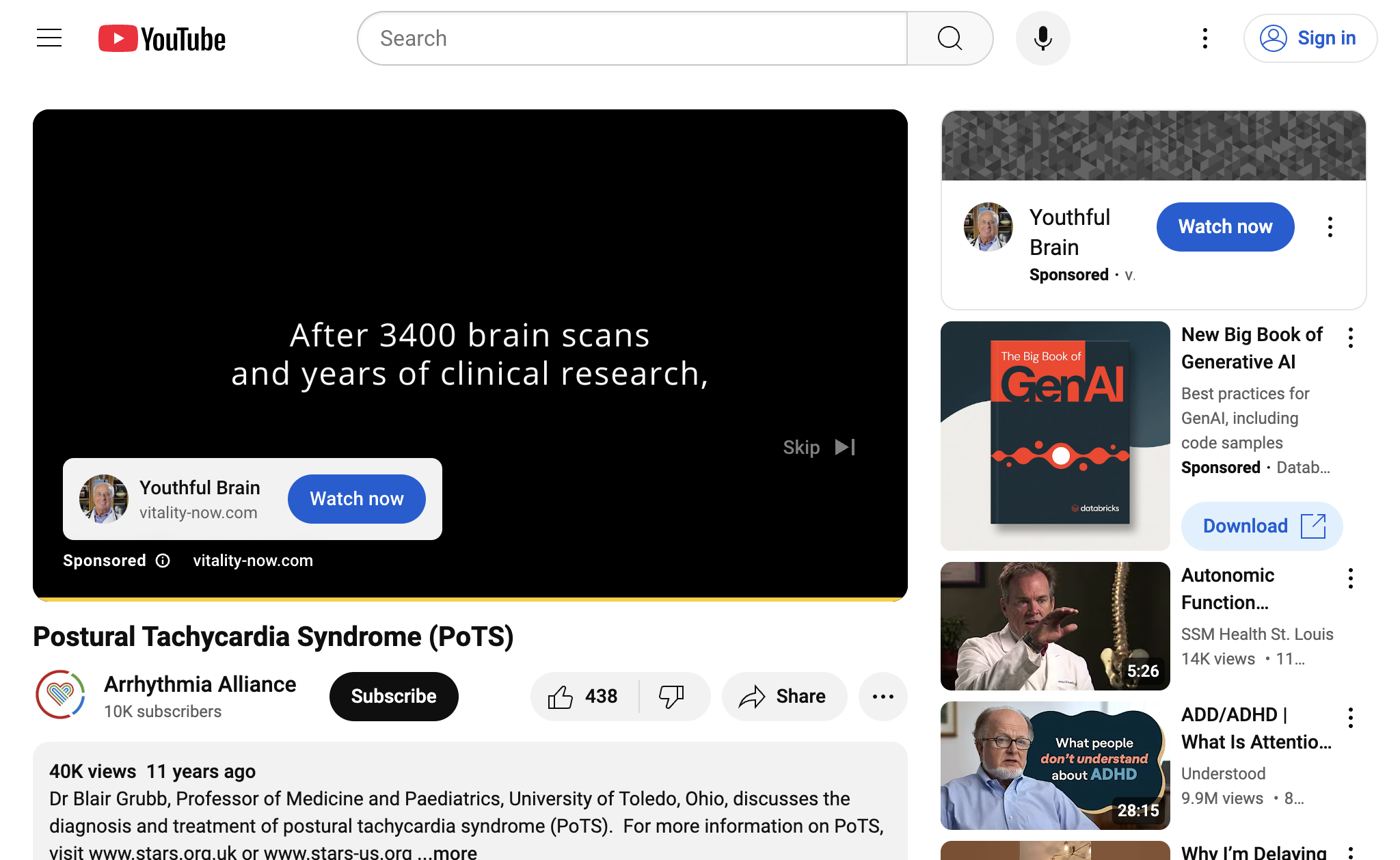This screenshot has width=1400, height=860.
Task: Focus the Search input field
Action: pos(633,38)
